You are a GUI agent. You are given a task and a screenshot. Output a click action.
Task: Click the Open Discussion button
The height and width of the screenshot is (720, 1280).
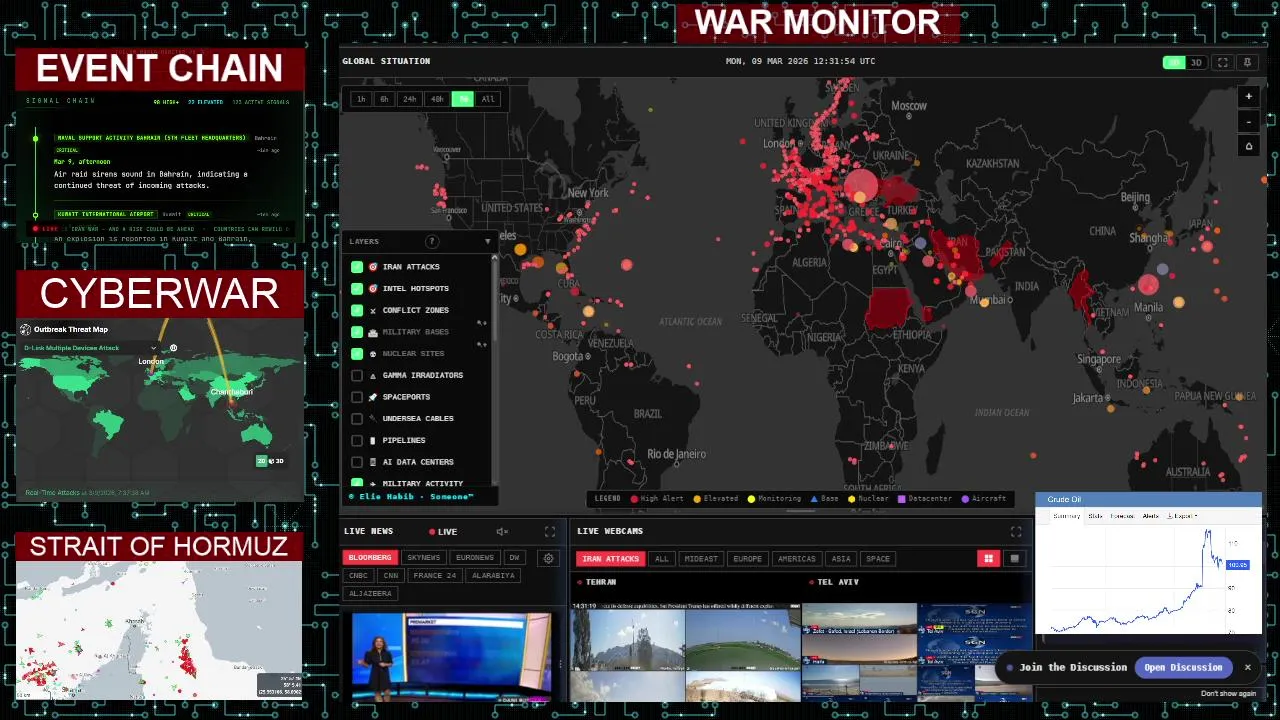coord(1183,667)
